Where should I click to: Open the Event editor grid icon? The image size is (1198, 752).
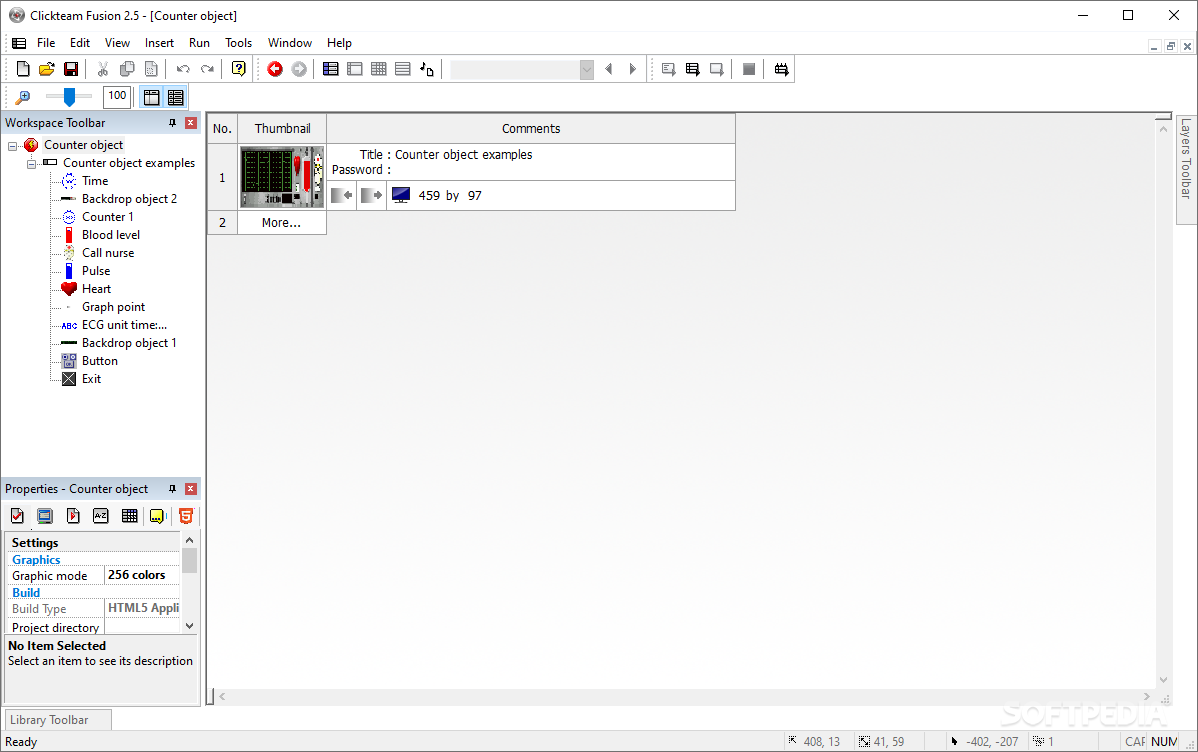click(x=378, y=69)
